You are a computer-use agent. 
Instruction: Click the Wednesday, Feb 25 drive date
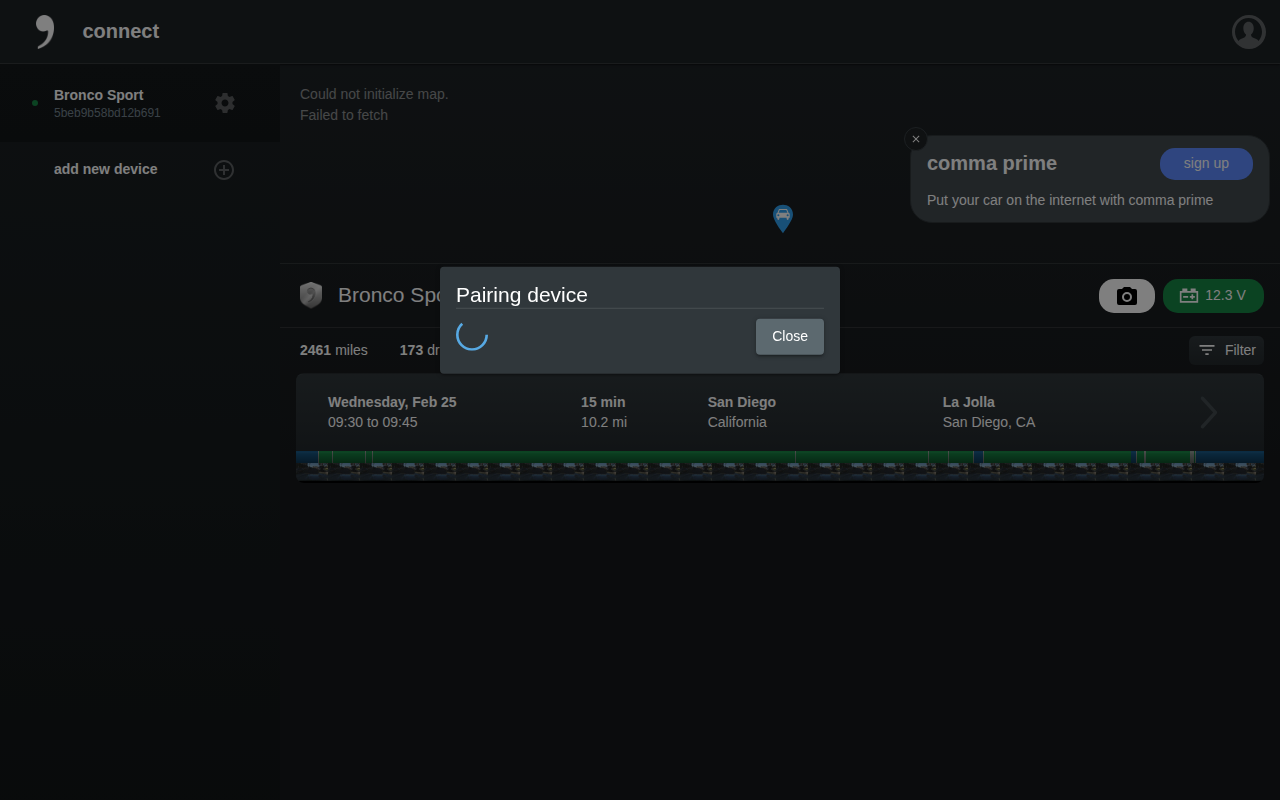(x=392, y=402)
